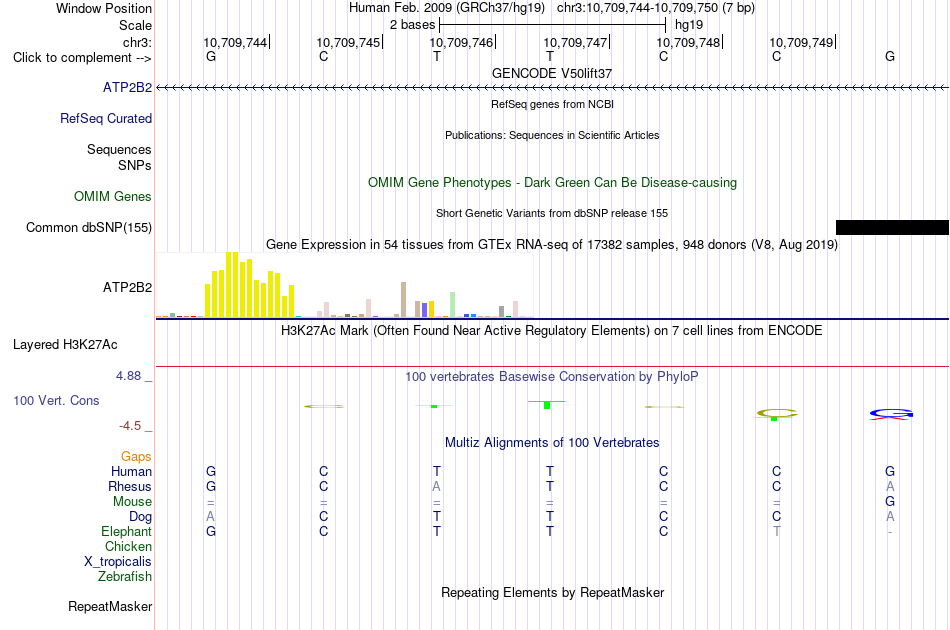Click the 2 bases scale bar
The height and width of the screenshot is (630, 950).
553,25
